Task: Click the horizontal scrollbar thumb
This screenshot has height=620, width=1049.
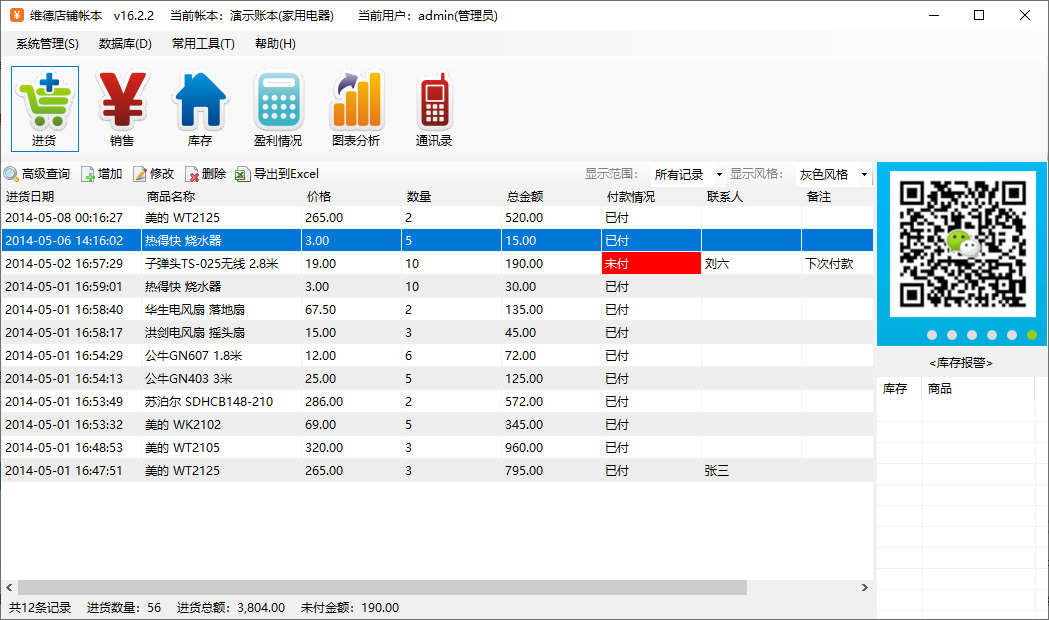Action: 382,587
